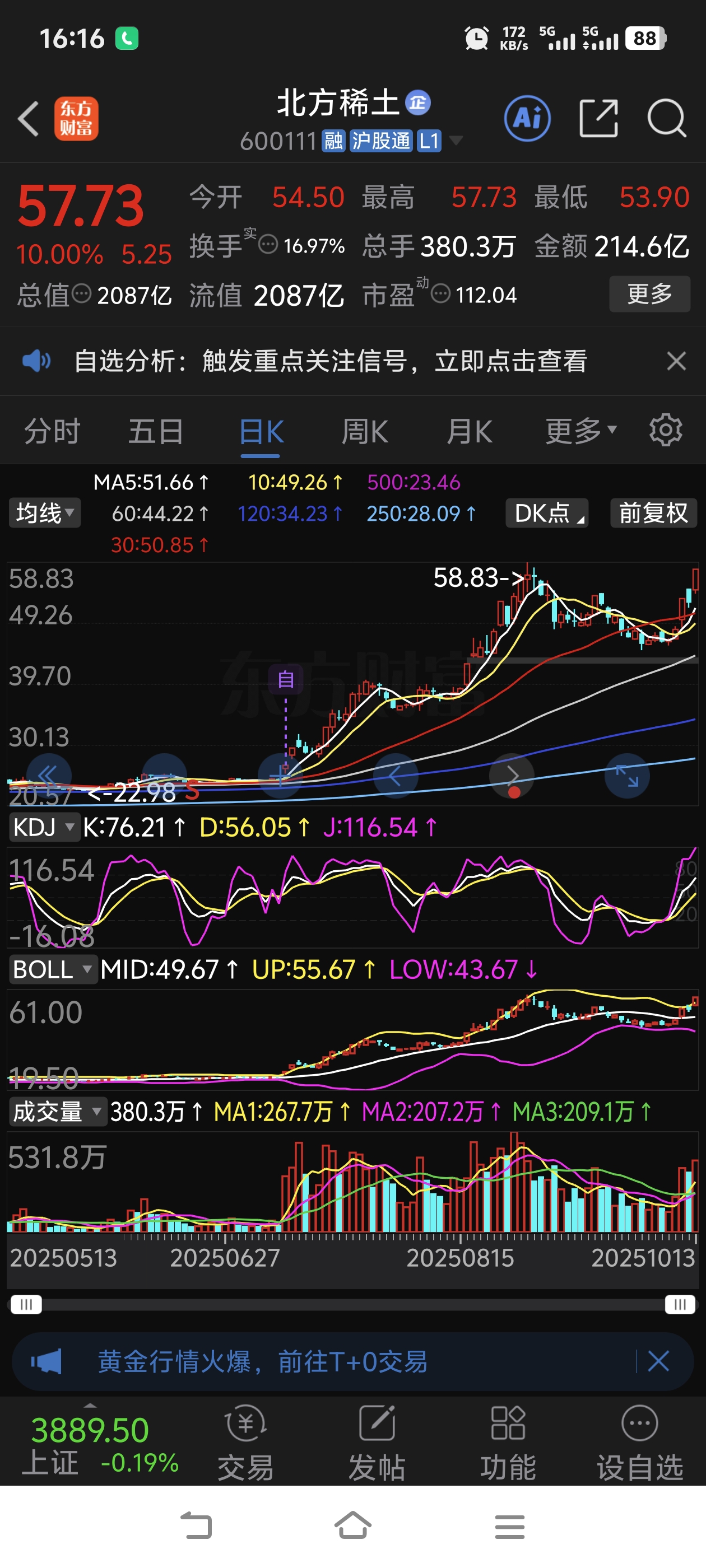This screenshot has width=706, height=1568.
Task: Tap the 融 margin badge
Action: 333,141
